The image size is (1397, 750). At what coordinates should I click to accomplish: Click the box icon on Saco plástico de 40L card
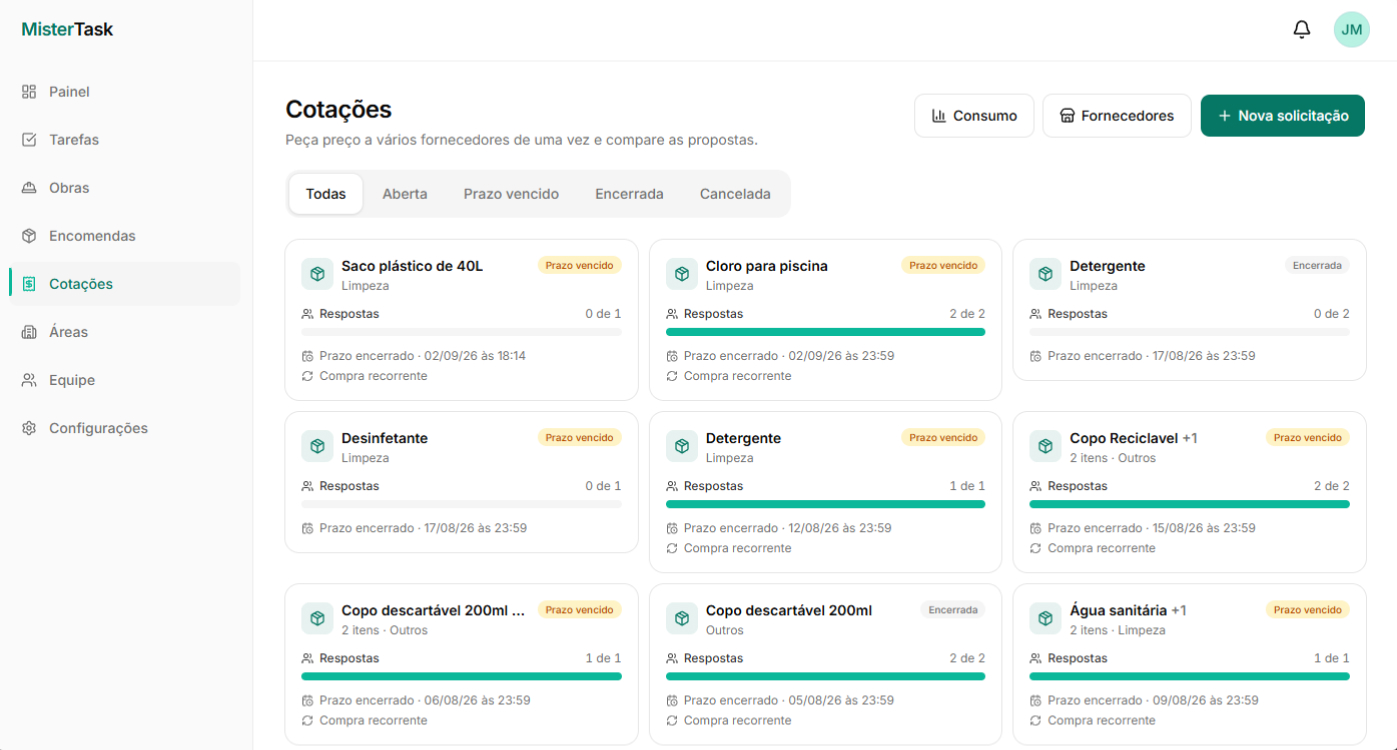[x=317, y=274]
